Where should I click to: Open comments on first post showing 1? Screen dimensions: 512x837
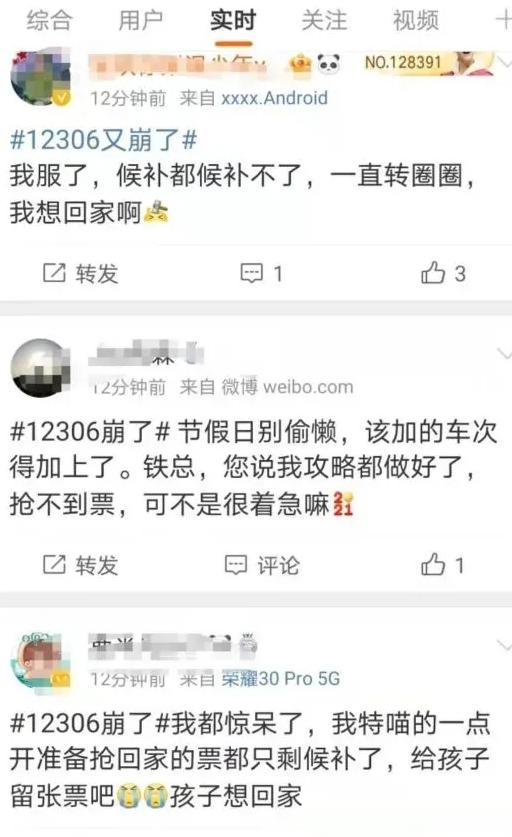pos(261,273)
